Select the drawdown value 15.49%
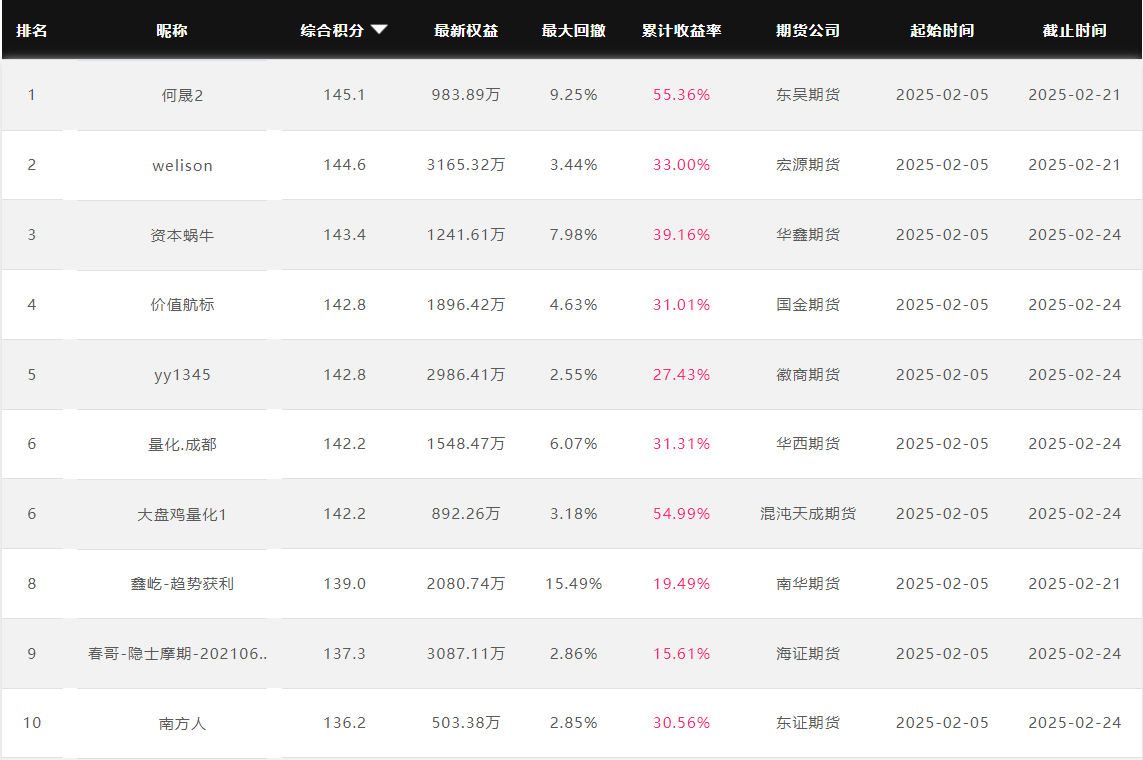 pos(574,584)
